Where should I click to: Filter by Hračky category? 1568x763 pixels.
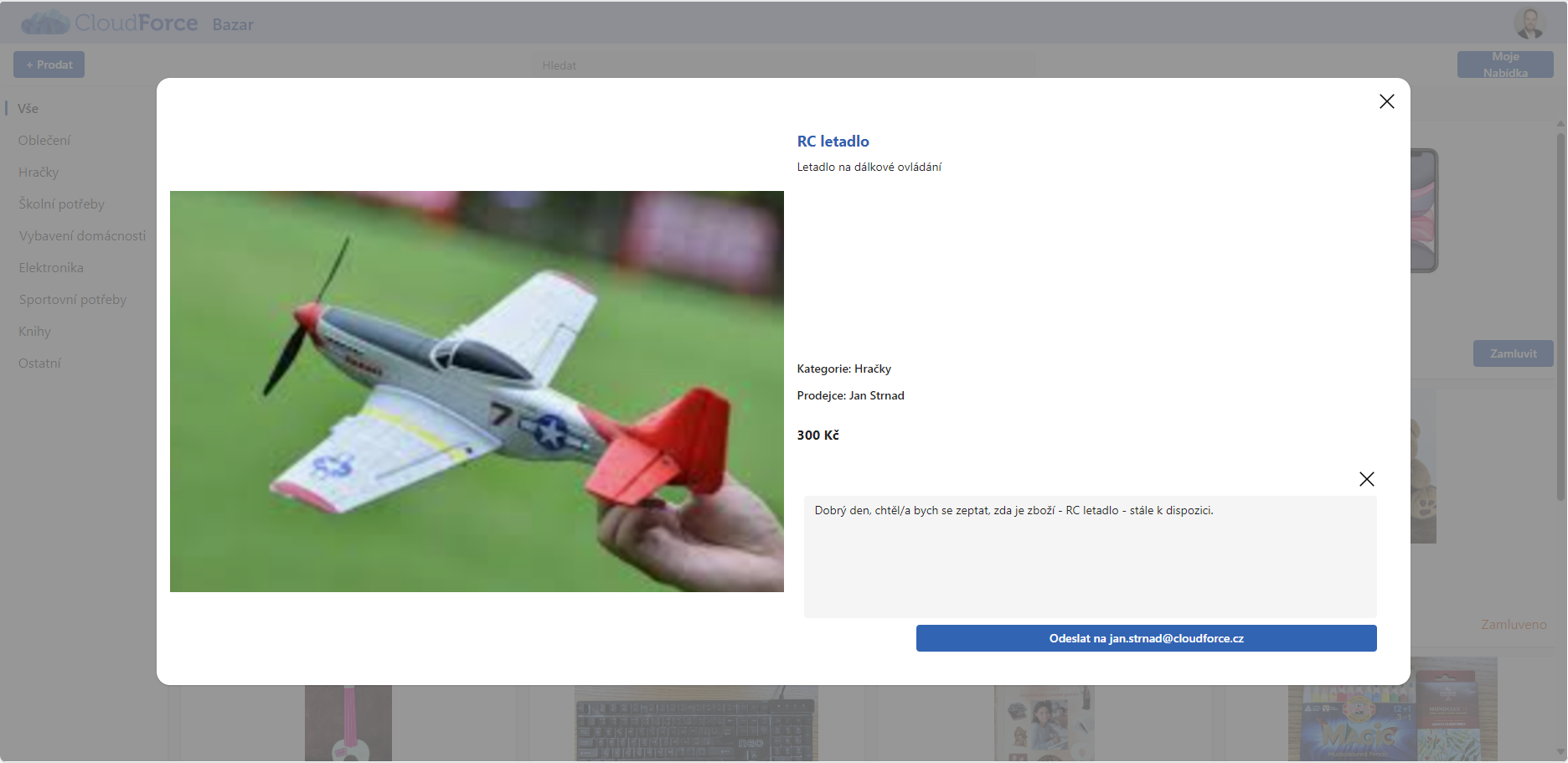[x=39, y=173]
